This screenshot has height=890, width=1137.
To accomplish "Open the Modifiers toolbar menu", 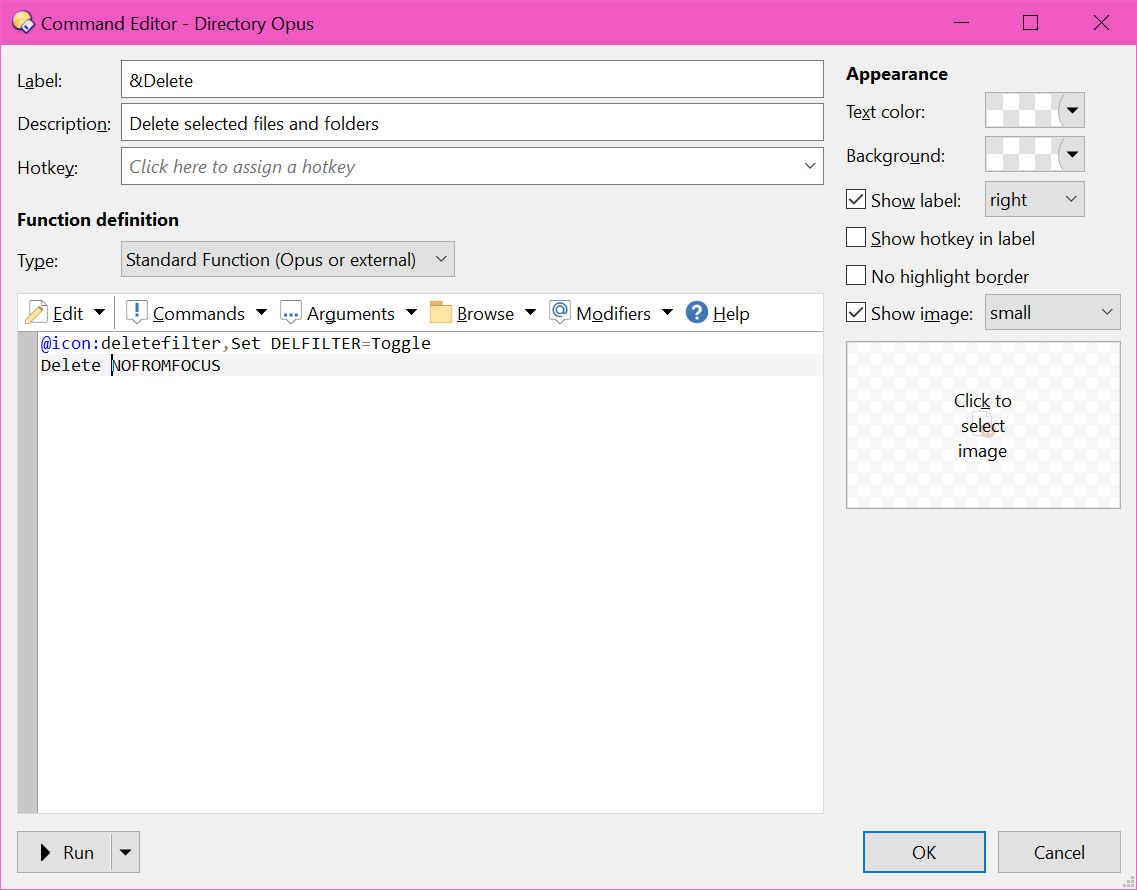I will (x=611, y=313).
